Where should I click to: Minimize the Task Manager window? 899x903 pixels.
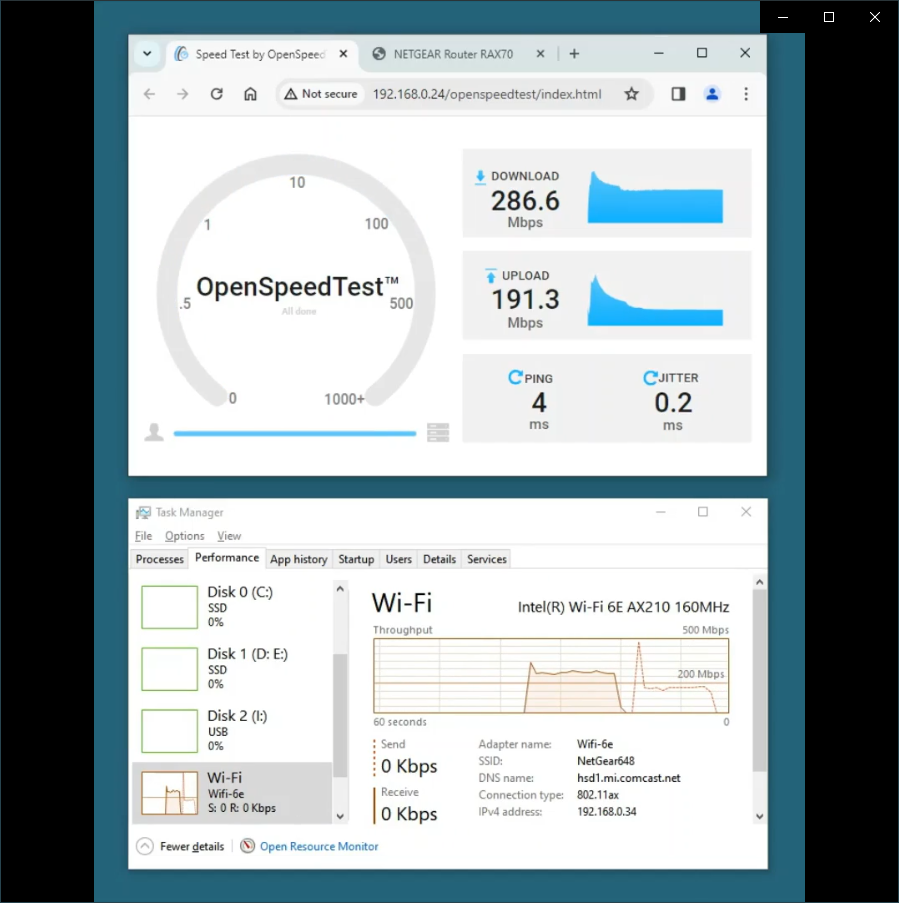[x=661, y=511]
